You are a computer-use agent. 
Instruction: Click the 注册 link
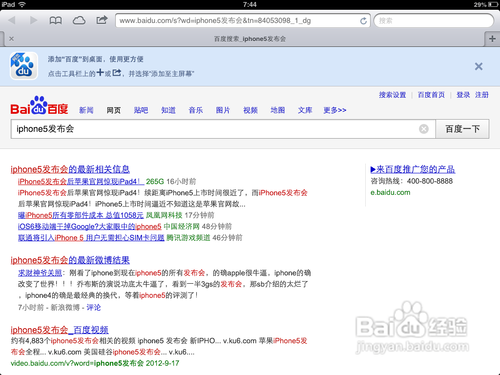tap(482, 95)
